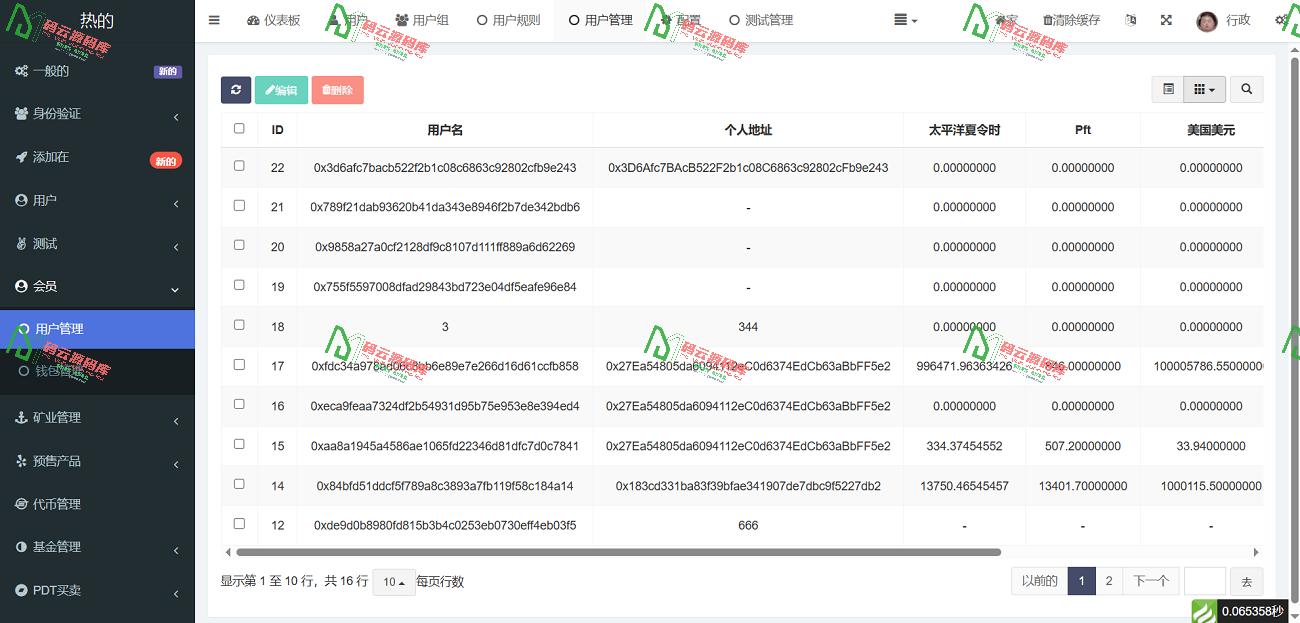Screen dimensions: 1300x623
Task: Click the 删除 delete button
Action: [x=337, y=89]
